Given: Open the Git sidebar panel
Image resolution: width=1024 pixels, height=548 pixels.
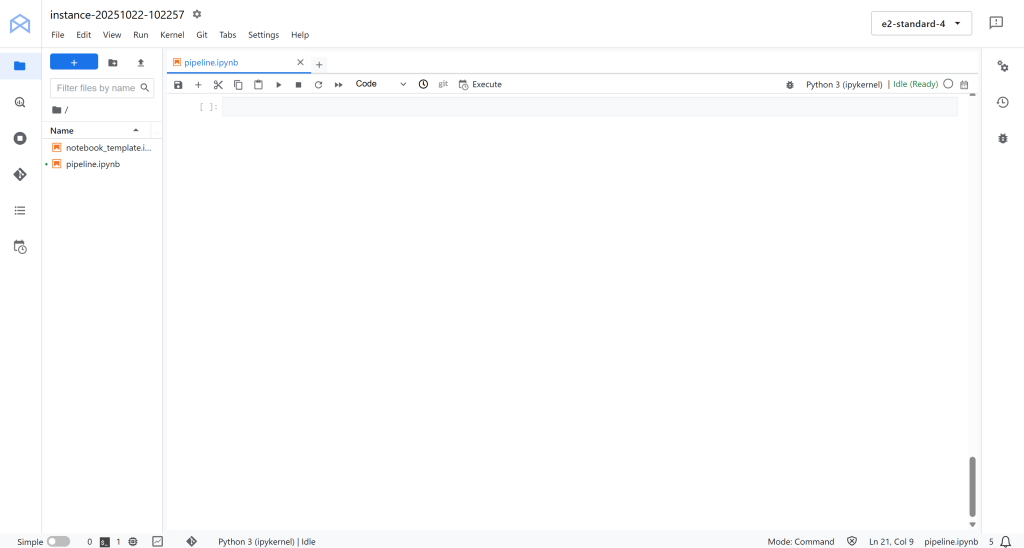Looking at the screenshot, I should point(20,174).
